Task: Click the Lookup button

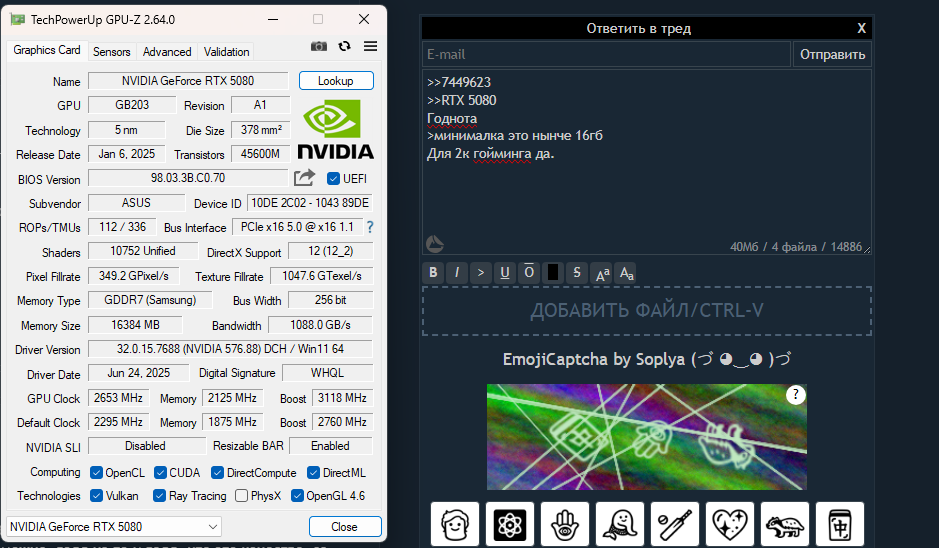Action: [336, 81]
